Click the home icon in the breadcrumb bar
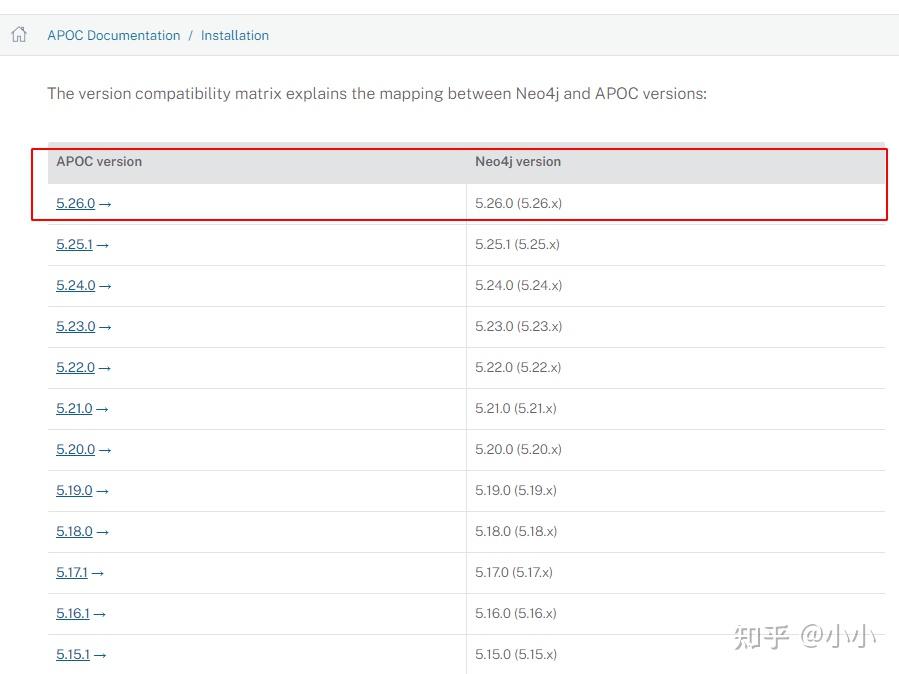899x674 pixels. 18,33
